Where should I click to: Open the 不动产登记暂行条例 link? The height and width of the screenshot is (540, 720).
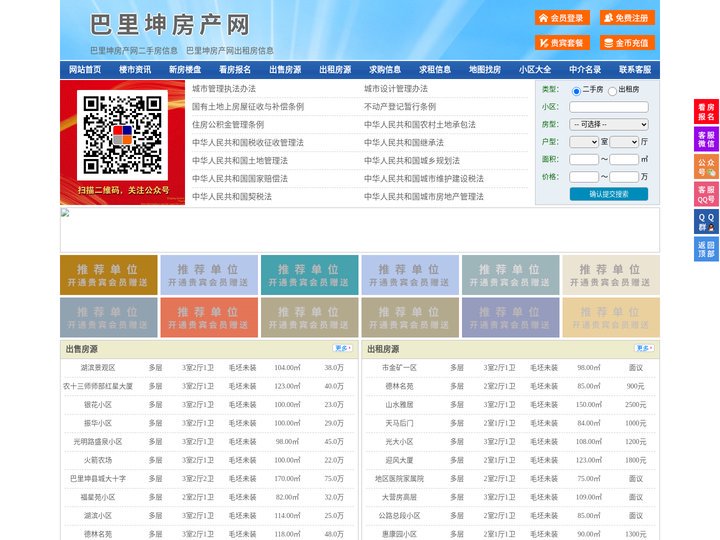click(400, 107)
